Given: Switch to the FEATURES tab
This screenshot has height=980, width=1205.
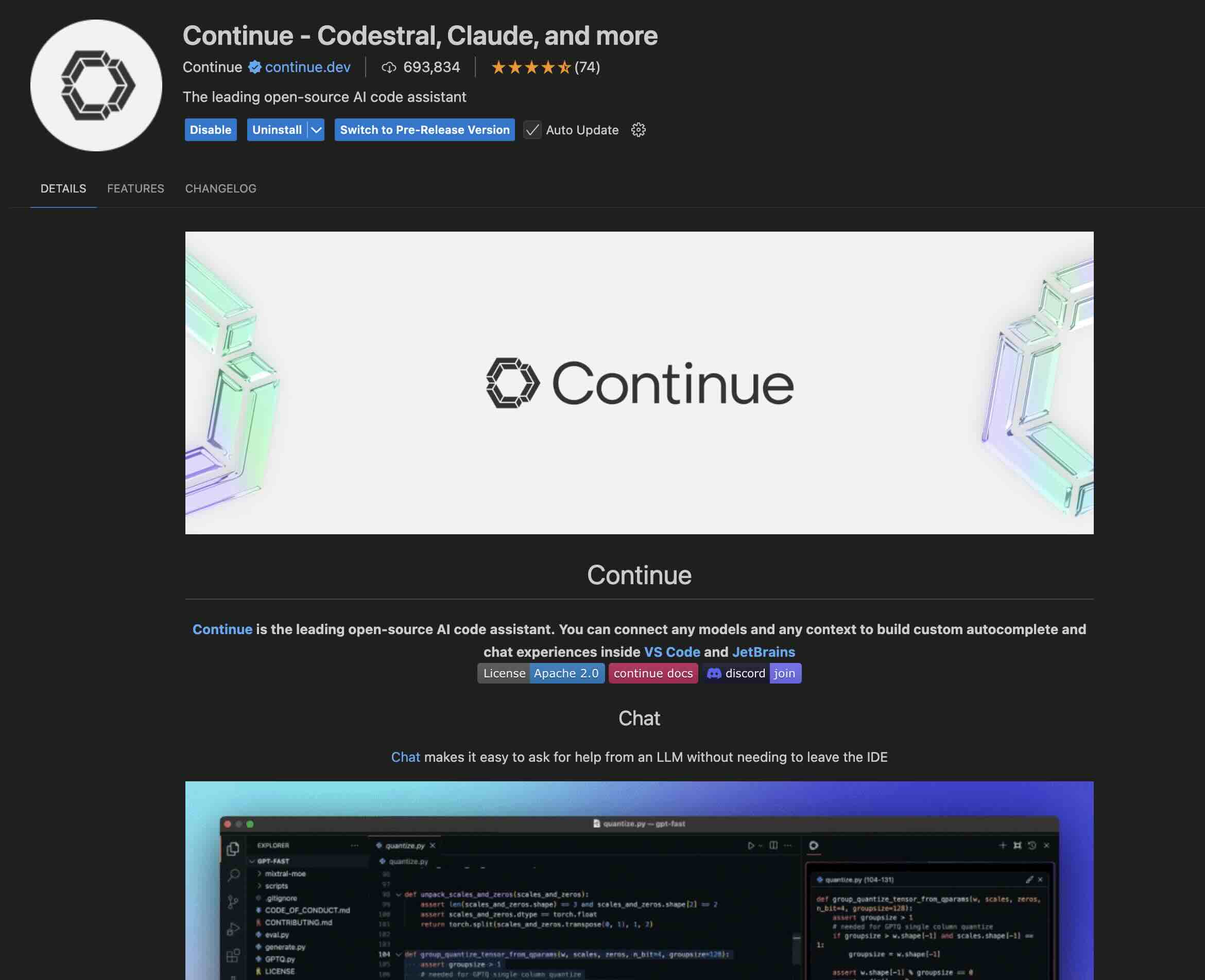Looking at the screenshot, I should (135, 188).
